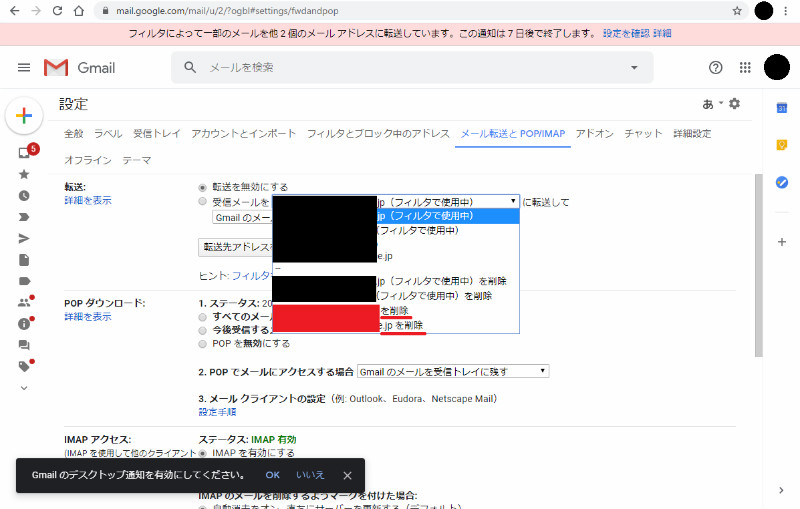This screenshot has height=509, width=800.
Task: Click 詳細を表示 link under POP ダウンロード
Action: pyautogui.click(x=88, y=317)
